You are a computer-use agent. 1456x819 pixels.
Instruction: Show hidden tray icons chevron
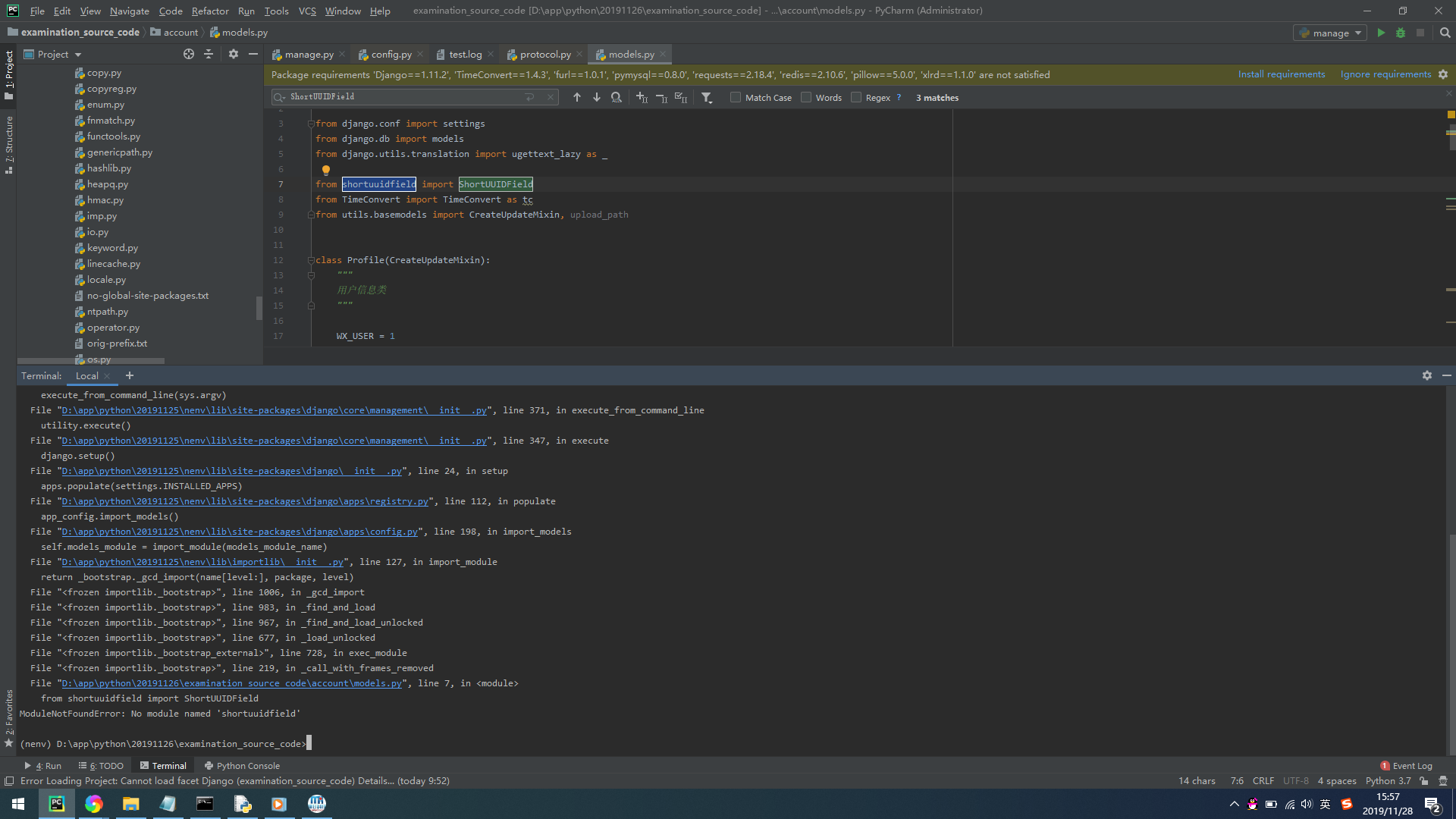1234,805
